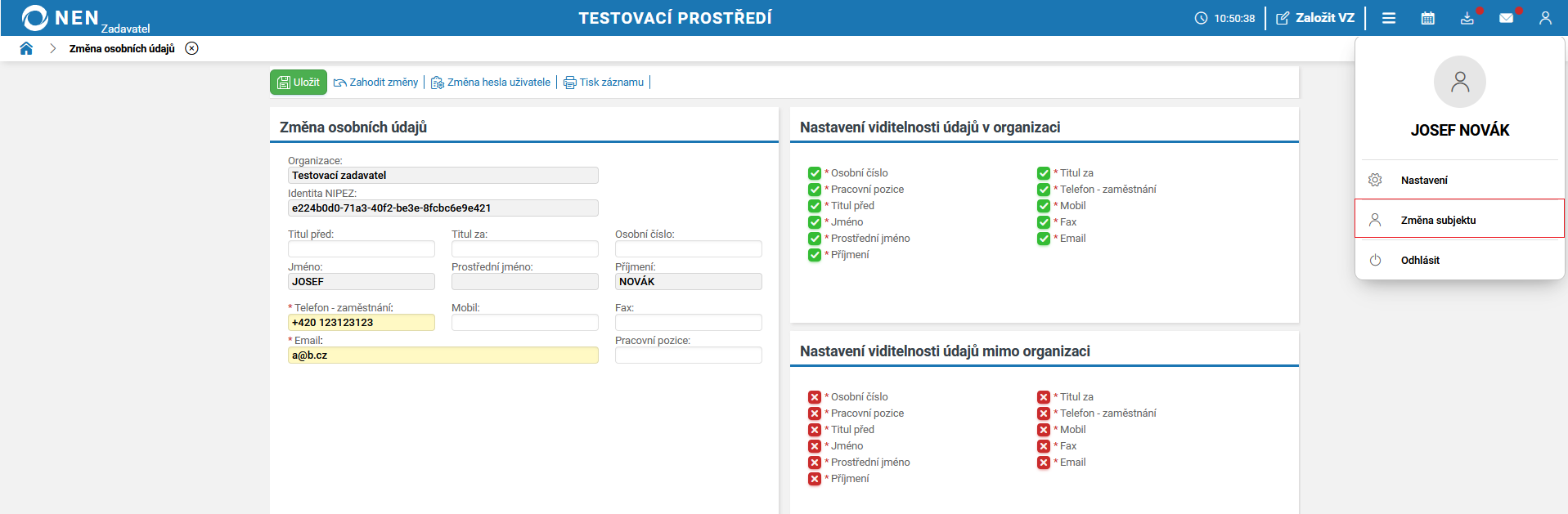Enable Mobil visibility outside organization
1568x514 pixels.
click(1044, 430)
